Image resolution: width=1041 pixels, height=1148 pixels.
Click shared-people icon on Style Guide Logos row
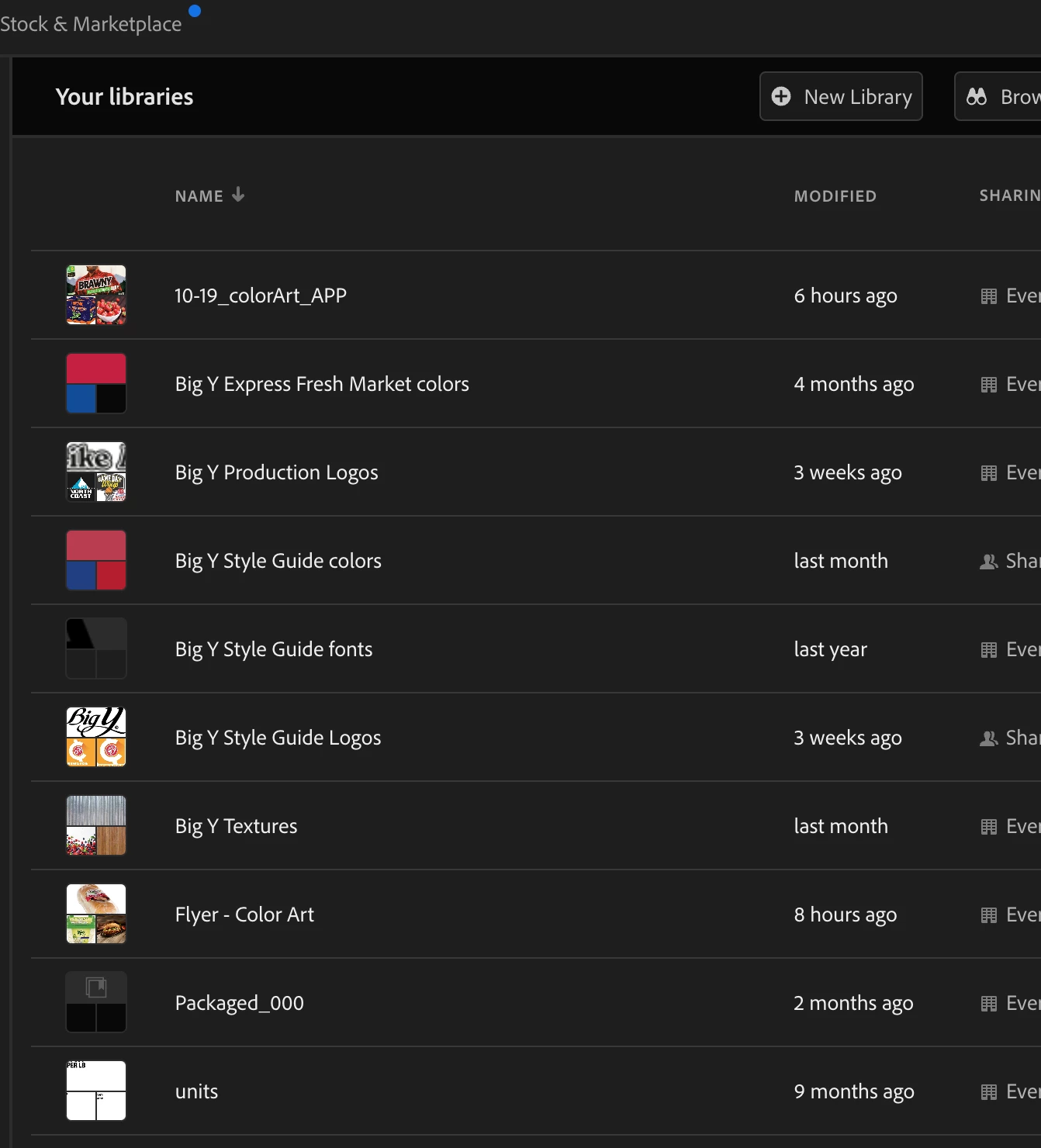pyautogui.click(x=989, y=738)
